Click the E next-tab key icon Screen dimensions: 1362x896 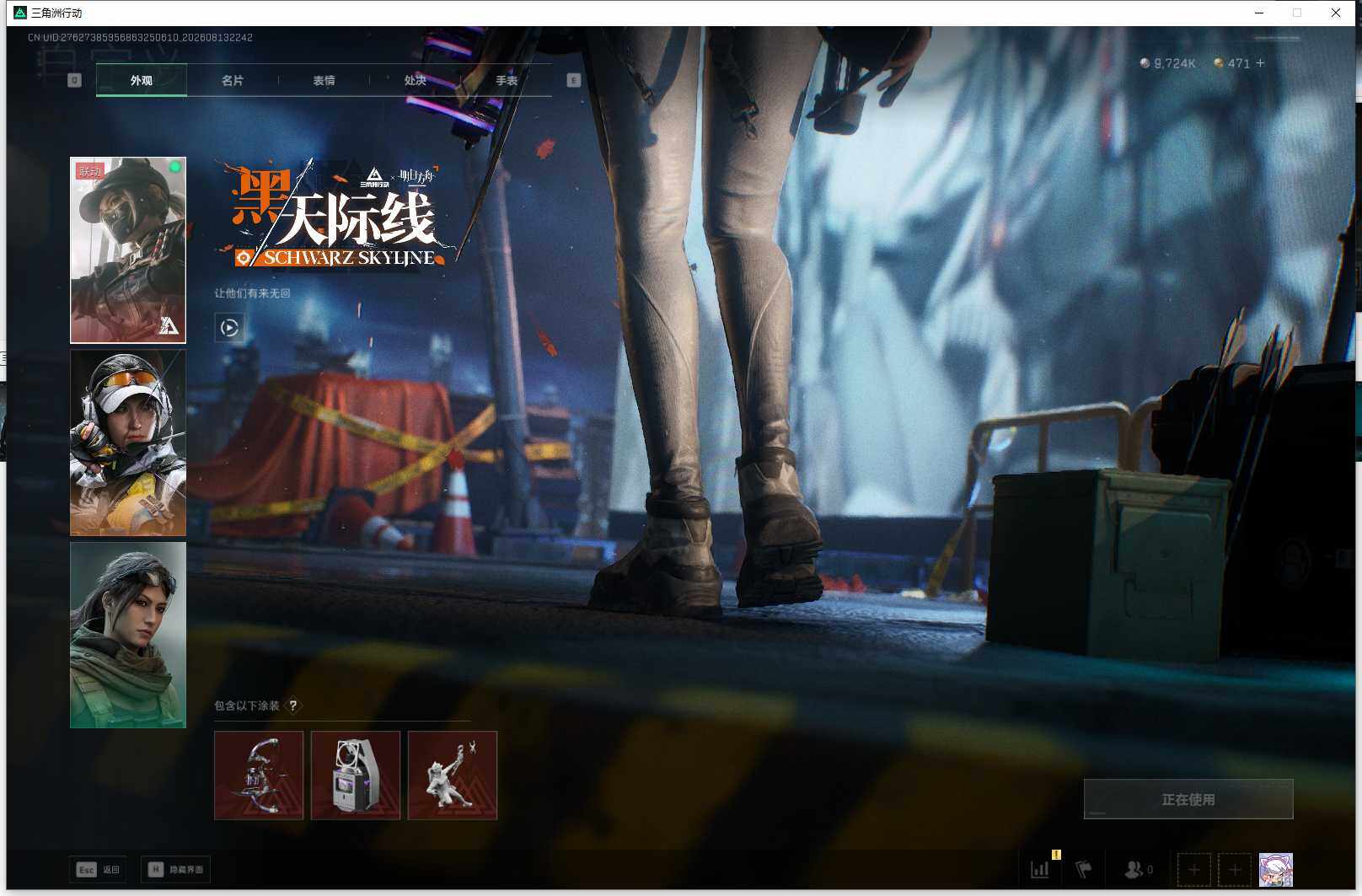pos(573,80)
